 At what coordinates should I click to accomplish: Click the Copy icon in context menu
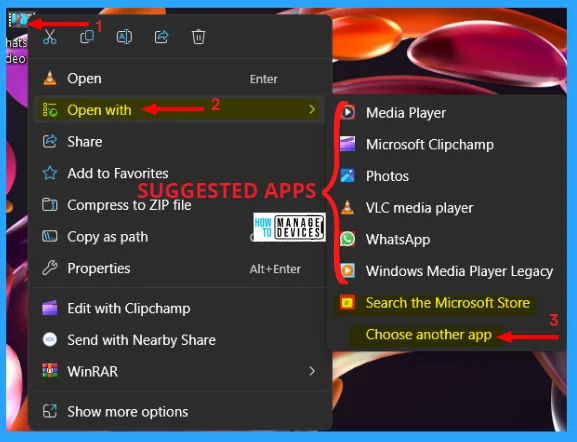tap(87, 36)
